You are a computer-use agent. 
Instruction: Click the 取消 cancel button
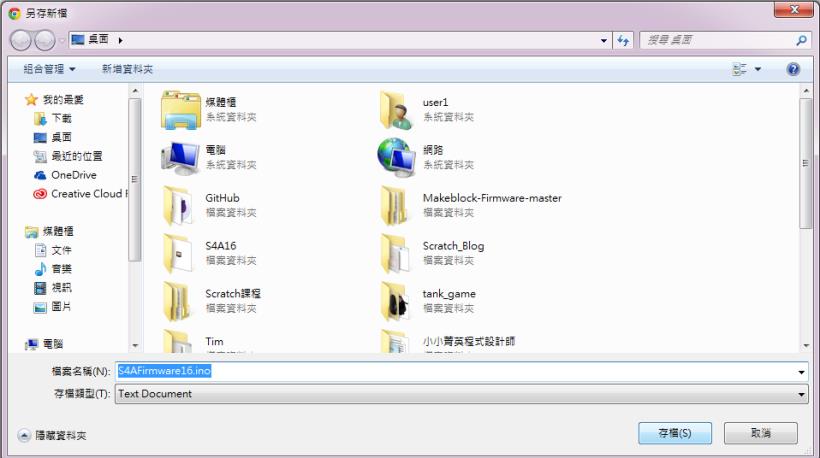click(x=760, y=433)
